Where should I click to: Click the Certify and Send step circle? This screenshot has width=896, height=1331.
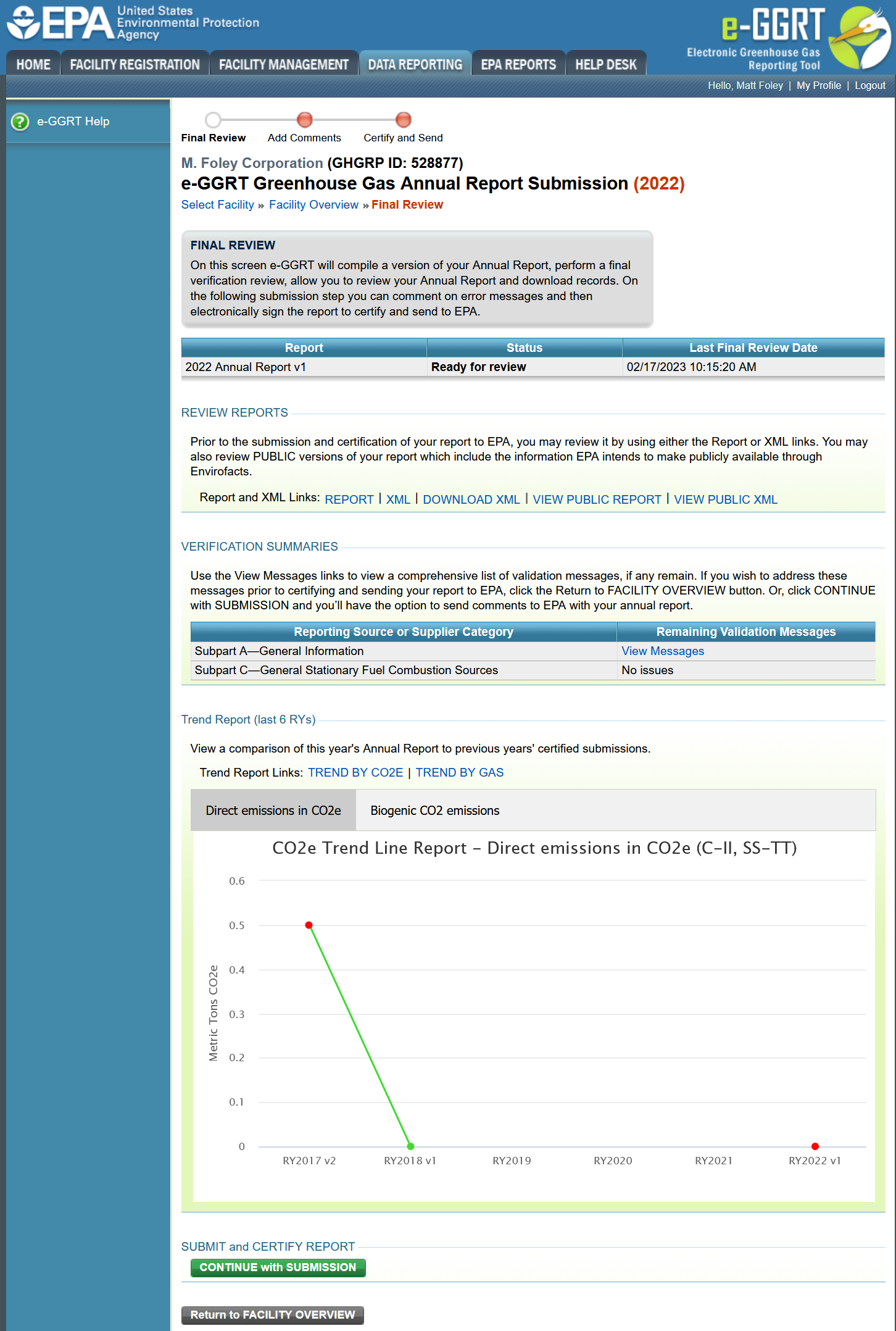403,120
